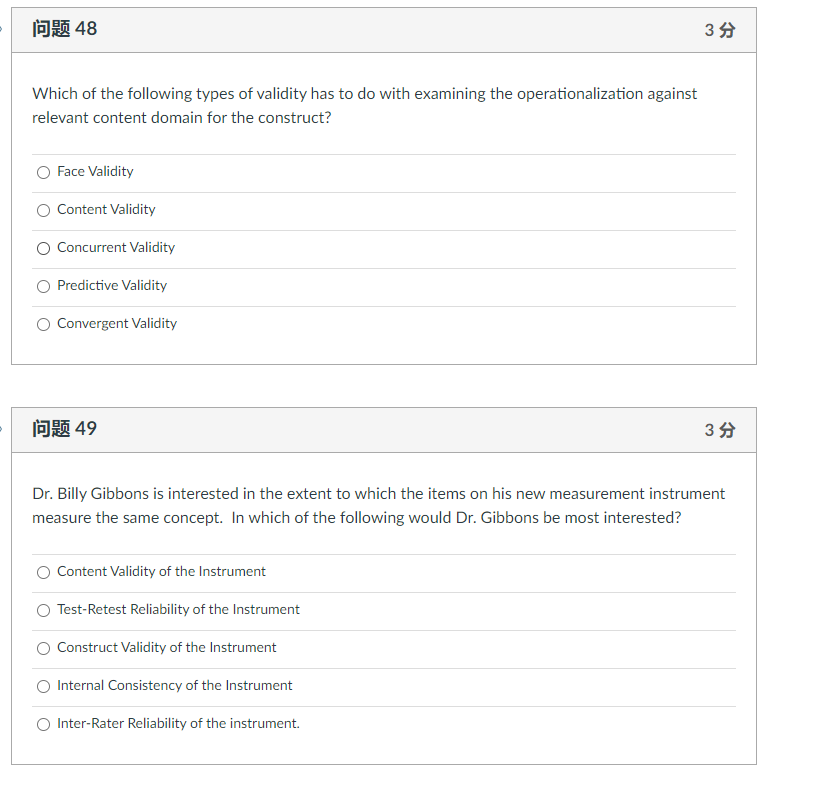The width and height of the screenshot is (819, 792).
Task: Click the 问题 49 question header
Action: [x=63, y=428]
